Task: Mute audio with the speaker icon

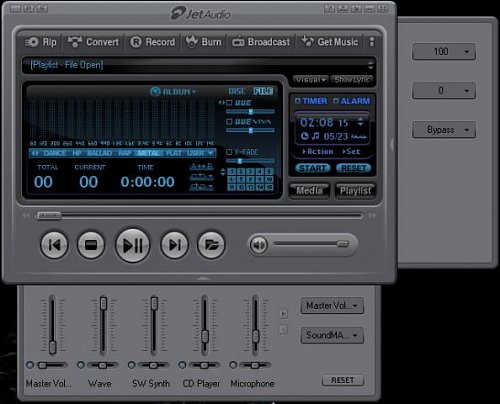Action: [259, 245]
